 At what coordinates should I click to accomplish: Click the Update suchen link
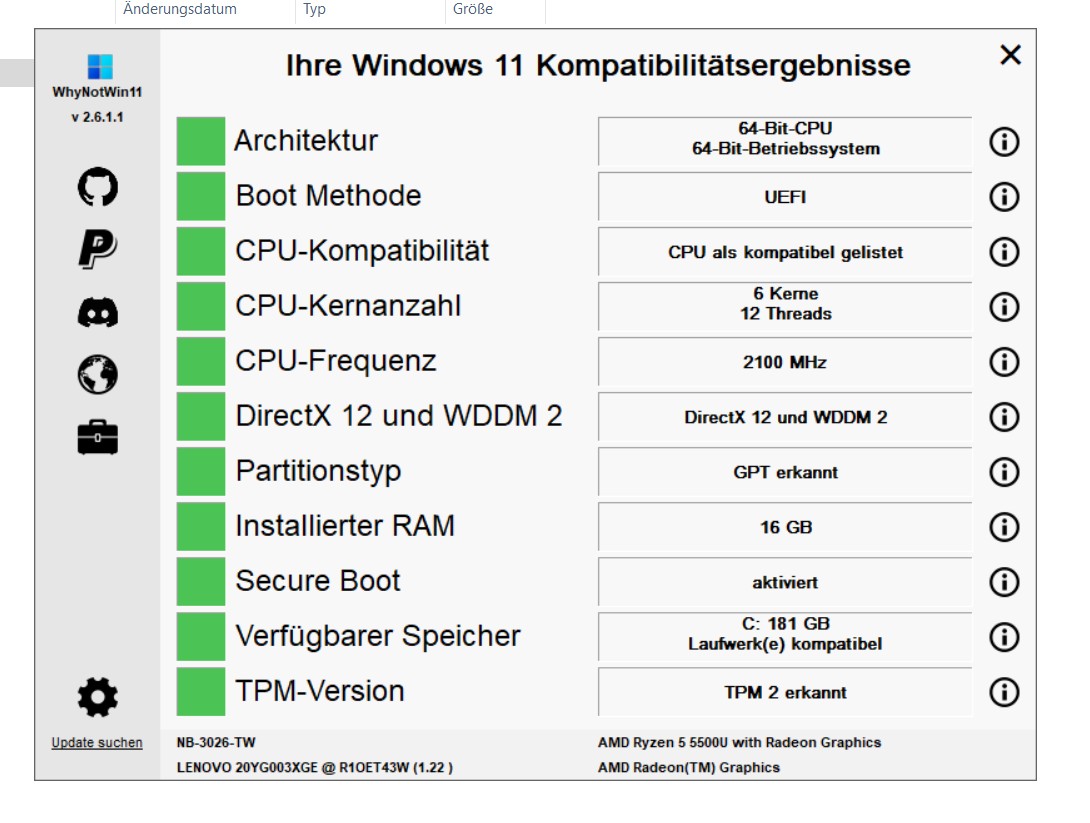(x=96, y=743)
